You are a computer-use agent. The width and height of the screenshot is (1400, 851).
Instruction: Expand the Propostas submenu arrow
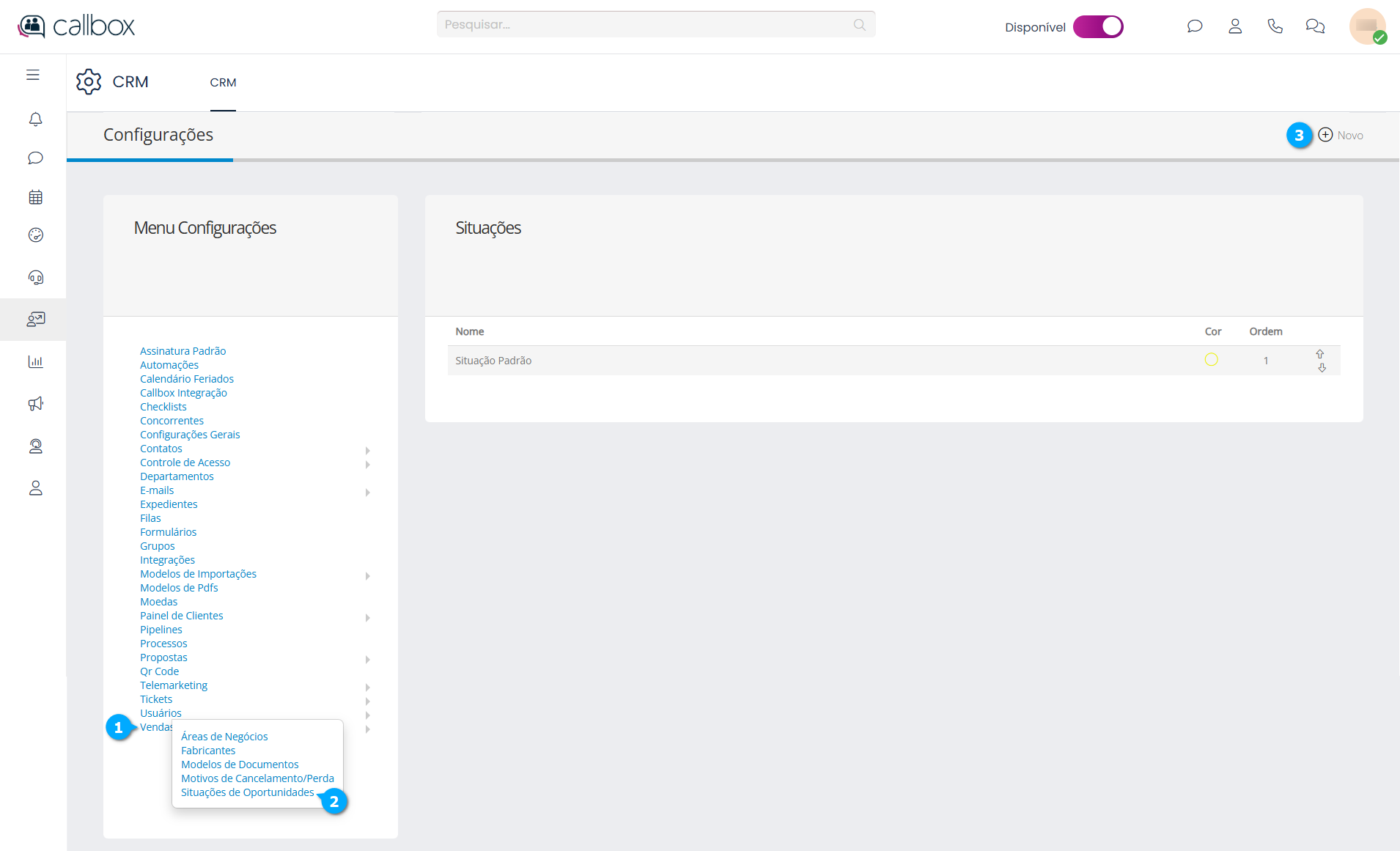[367, 659]
